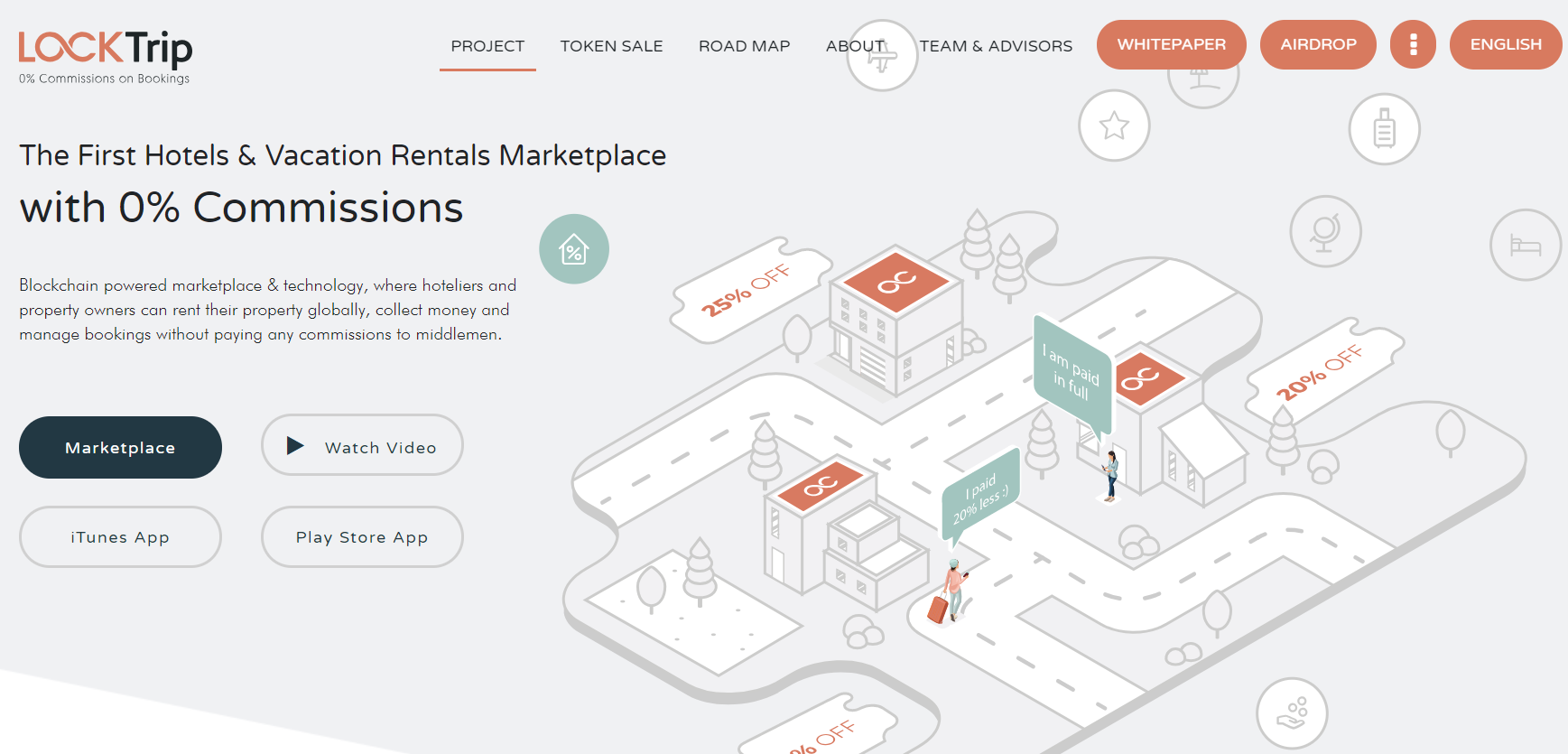This screenshot has width=1568, height=754.
Task: Open the iTunes App link
Action: pos(120,536)
